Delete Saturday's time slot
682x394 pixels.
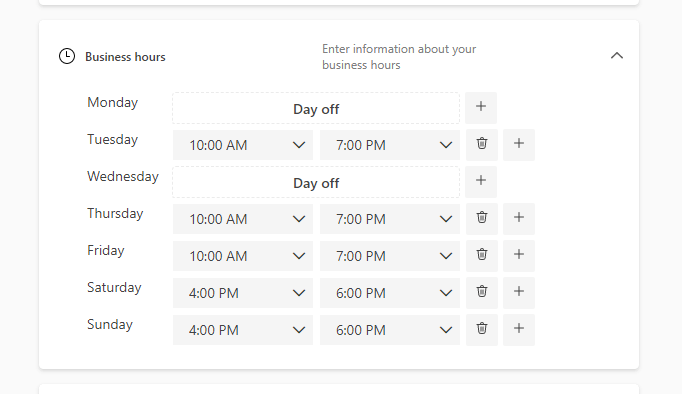pyautogui.click(x=481, y=293)
